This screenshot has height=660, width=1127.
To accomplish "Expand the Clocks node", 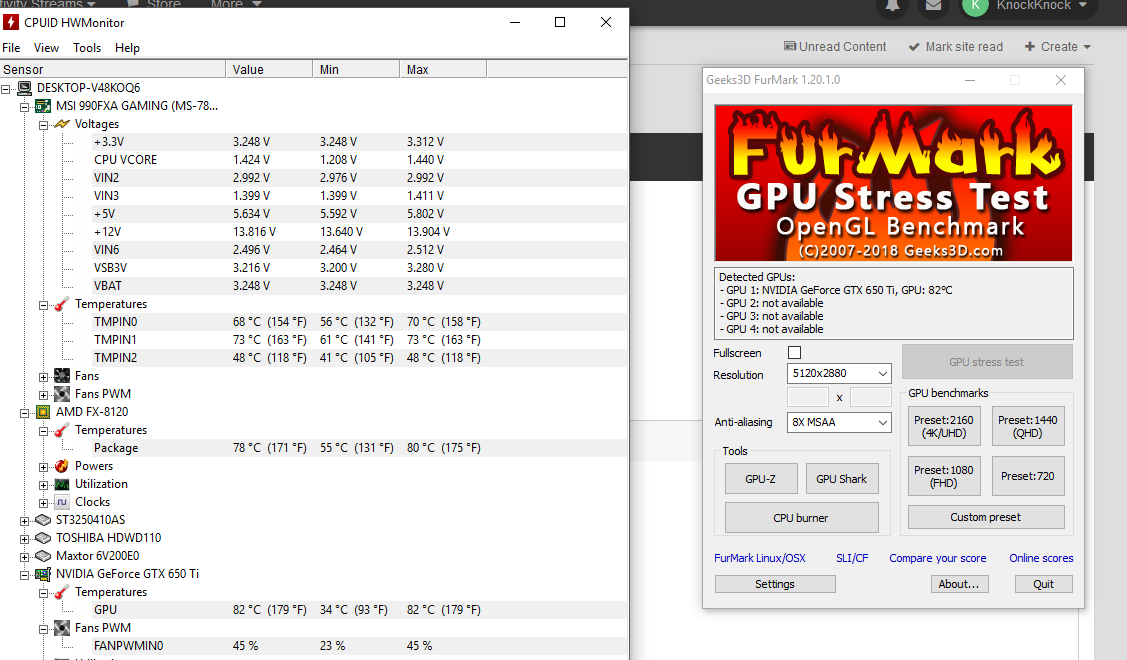I will (43, 503).
